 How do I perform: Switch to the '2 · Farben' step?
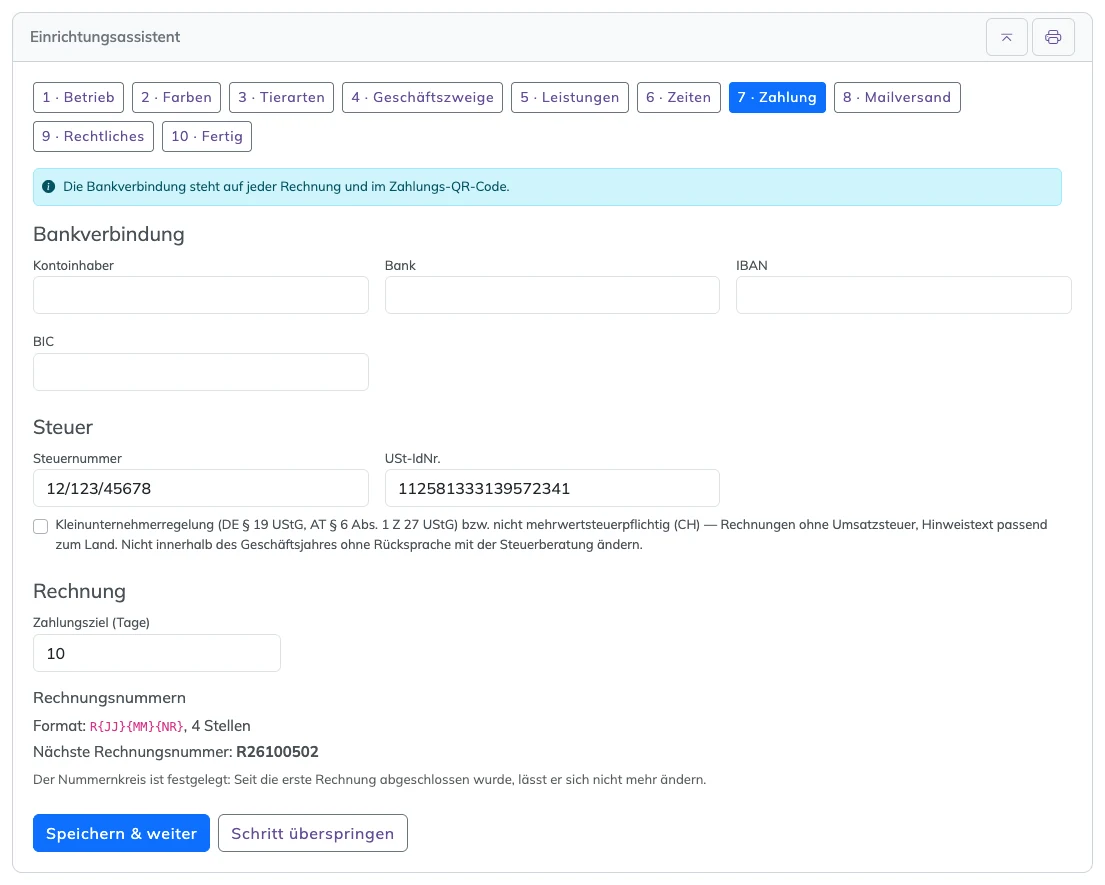click(x=176, y=97)
